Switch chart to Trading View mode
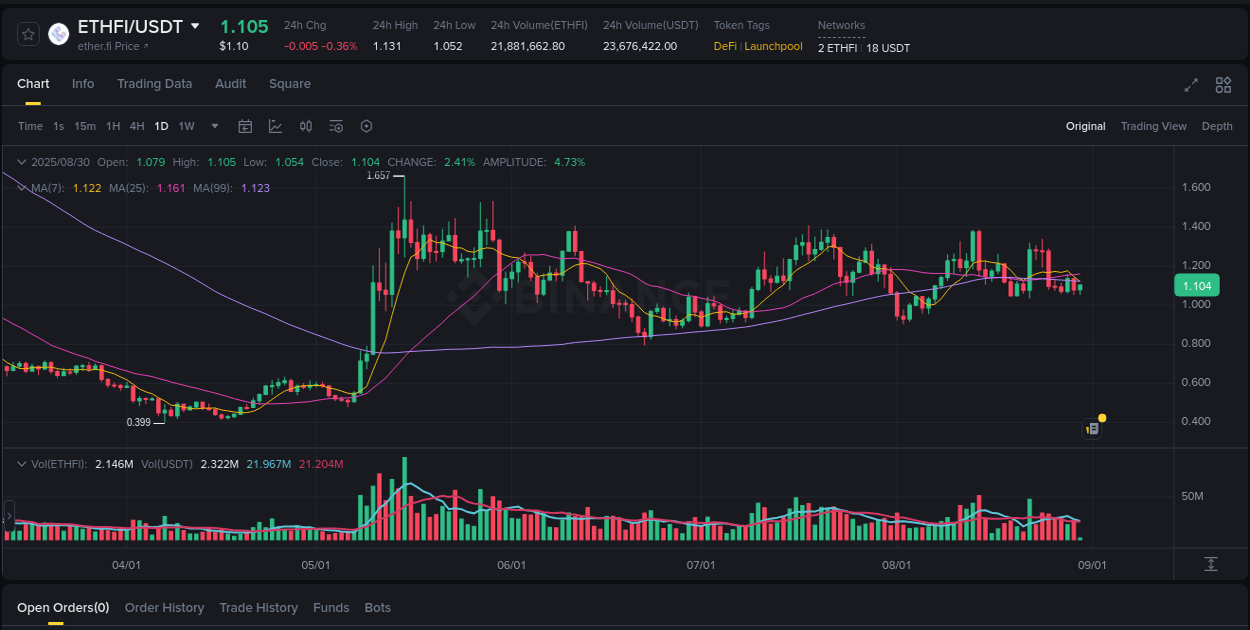This screenshot has width=1250, height=630. [1153, 126]
